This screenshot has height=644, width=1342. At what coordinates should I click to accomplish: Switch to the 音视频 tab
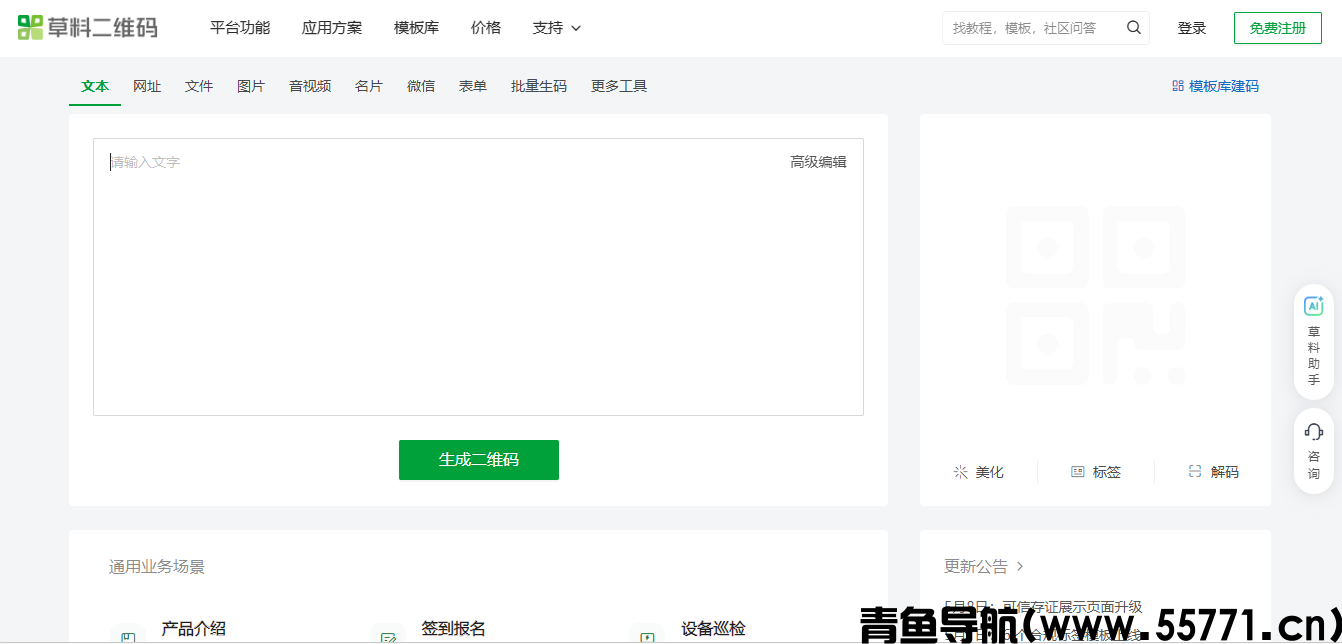[x=310, y=86]
